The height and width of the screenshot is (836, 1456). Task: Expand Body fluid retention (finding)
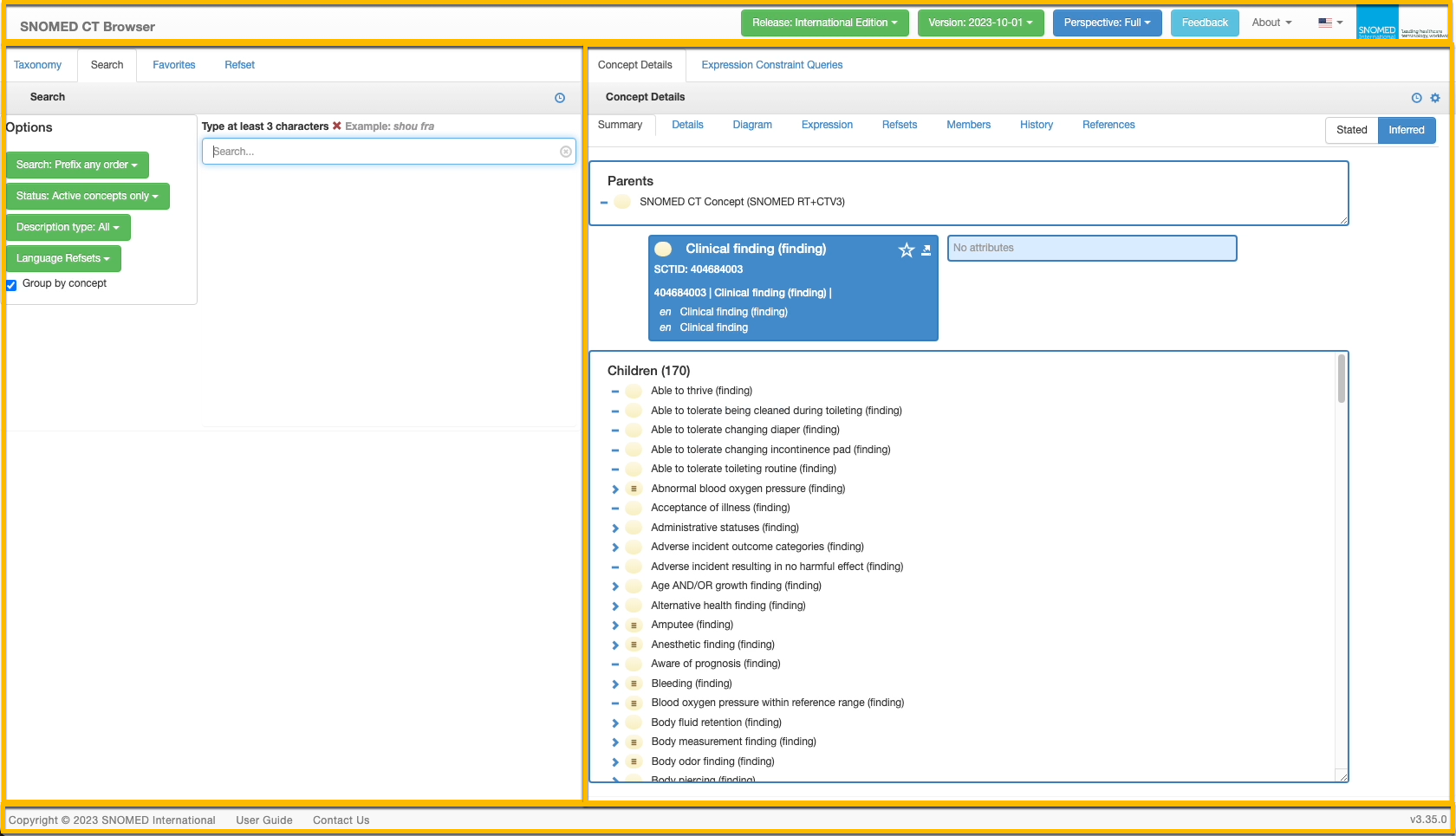tap(615, 723)
